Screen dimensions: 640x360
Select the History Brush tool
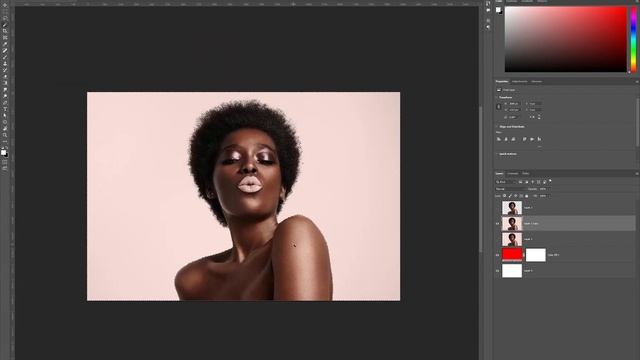click(x=5, y=70)
